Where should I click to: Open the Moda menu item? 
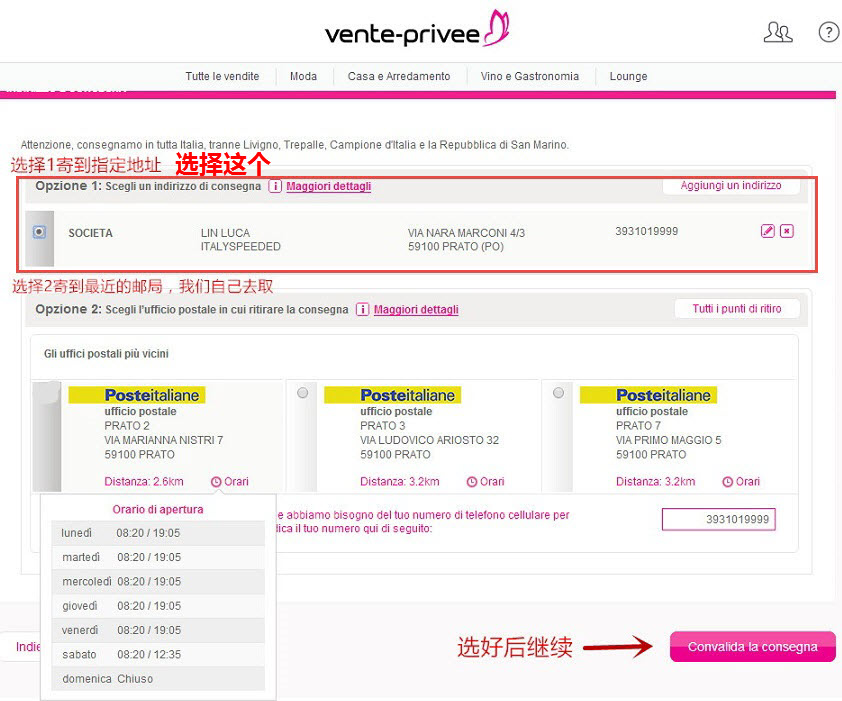pos(303,76)
